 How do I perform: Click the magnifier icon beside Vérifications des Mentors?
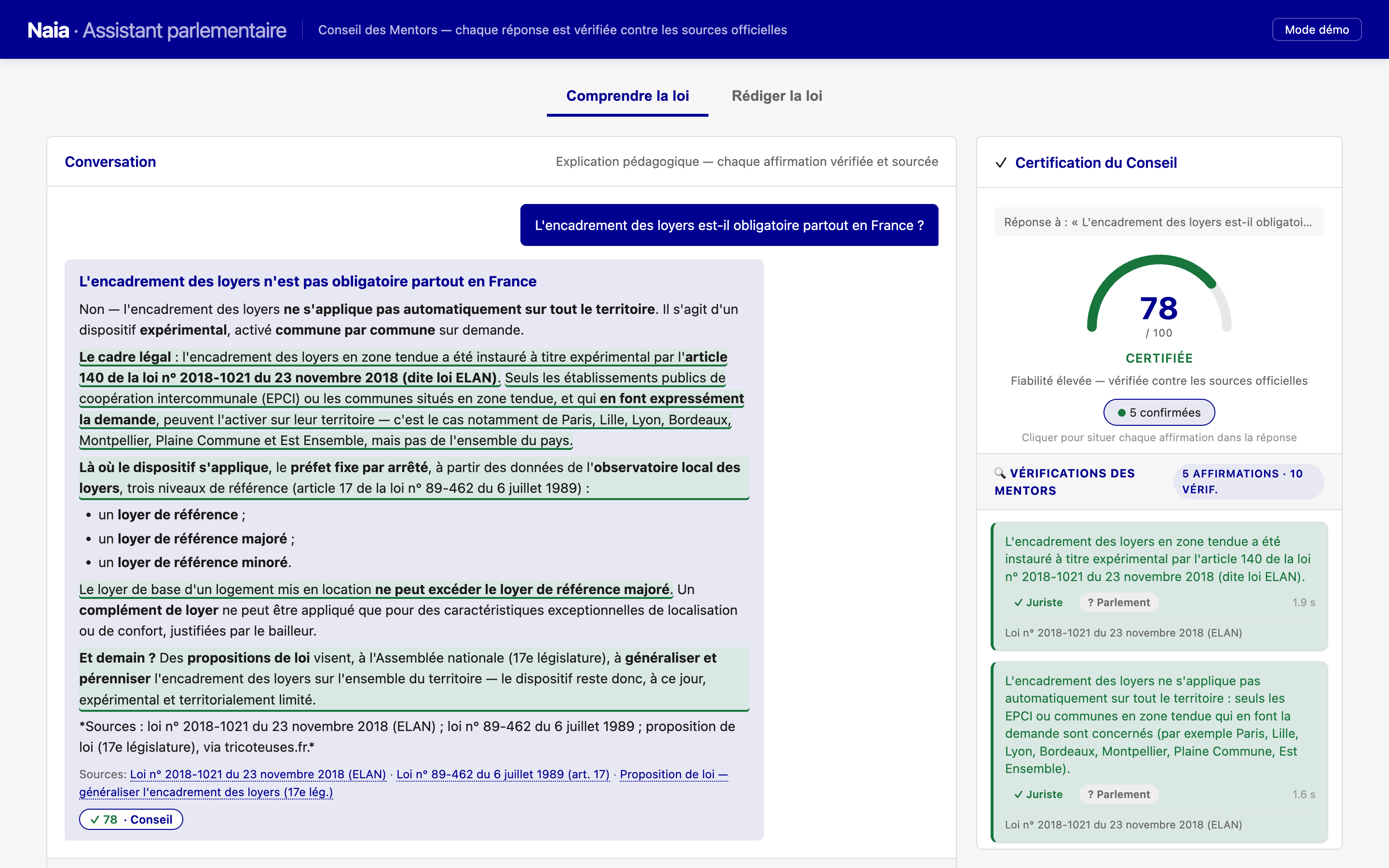[1000, 473]
